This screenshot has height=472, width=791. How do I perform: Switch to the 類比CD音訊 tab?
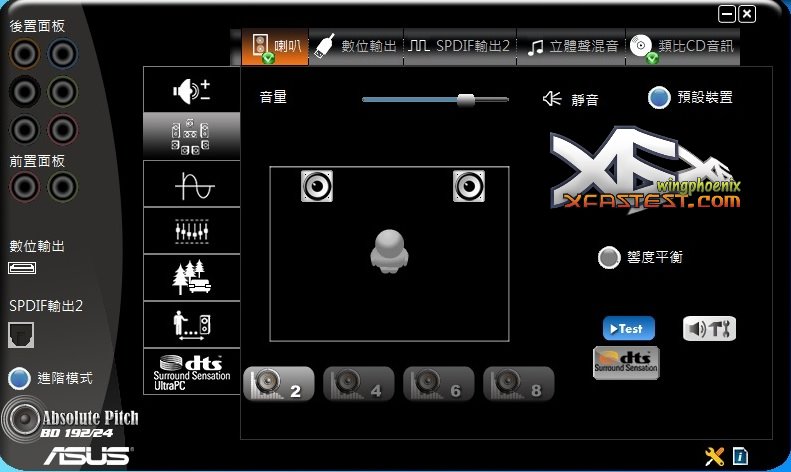(x=683, y=47)
